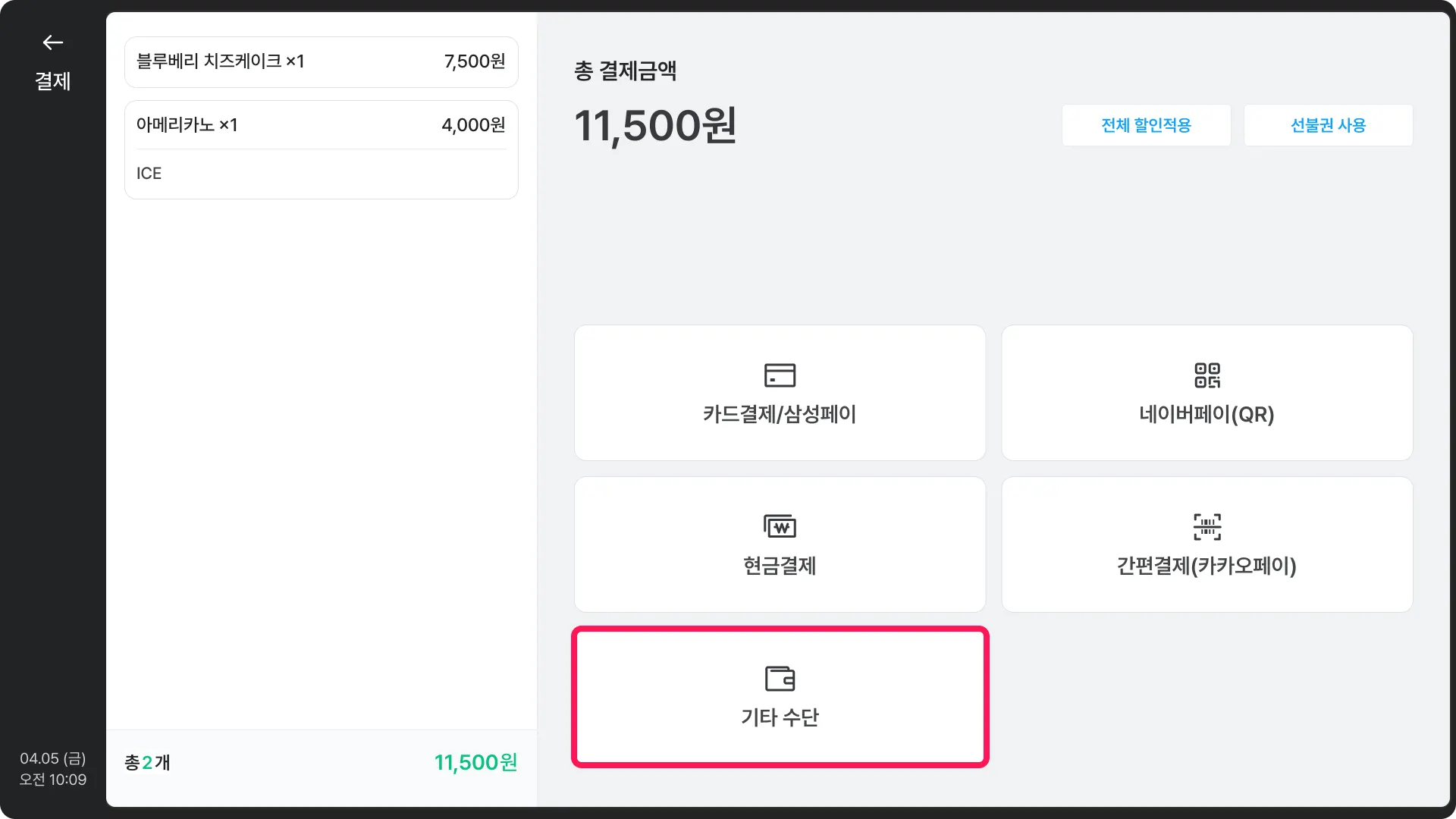Click the ICE option under 아메리카노
Image resolution: width=1456 pixels, height=819 pixels.
(x=149, y=174)
